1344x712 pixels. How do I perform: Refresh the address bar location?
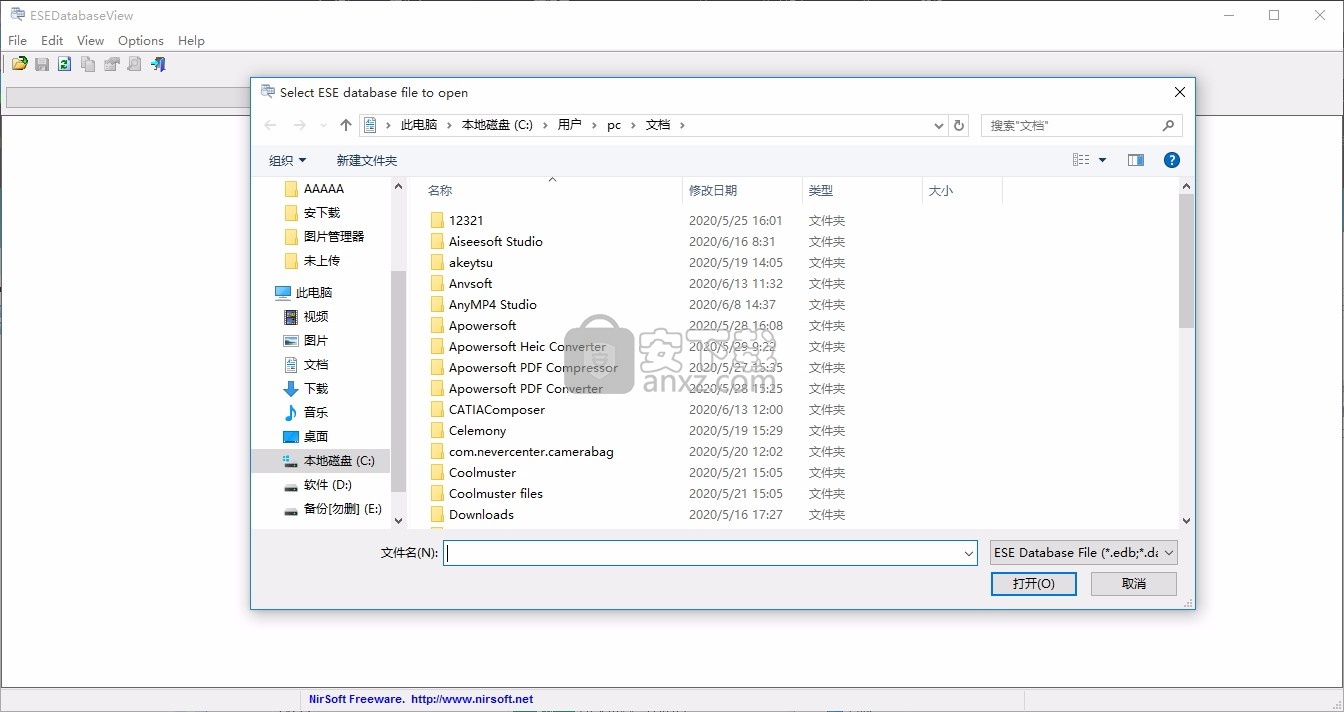pos(960,125)
